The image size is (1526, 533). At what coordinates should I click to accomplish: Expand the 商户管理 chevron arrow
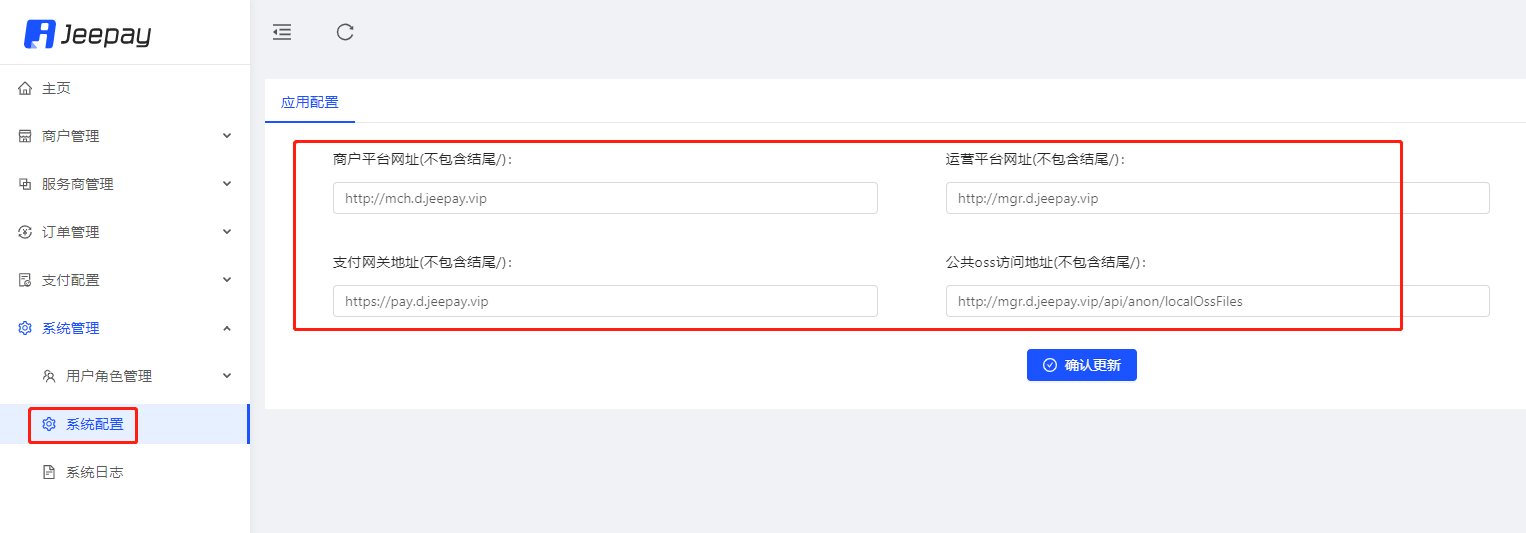coord(227,135)
